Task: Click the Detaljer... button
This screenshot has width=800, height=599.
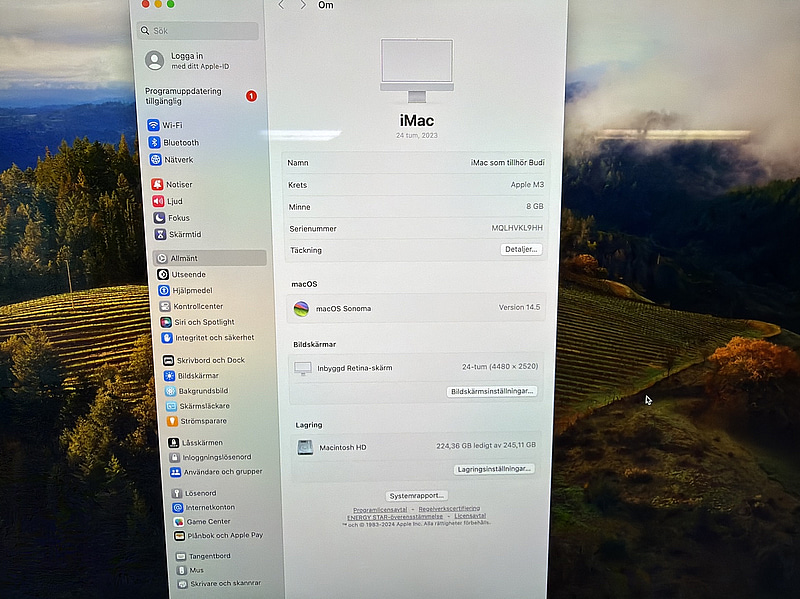Action: point(521,250)
